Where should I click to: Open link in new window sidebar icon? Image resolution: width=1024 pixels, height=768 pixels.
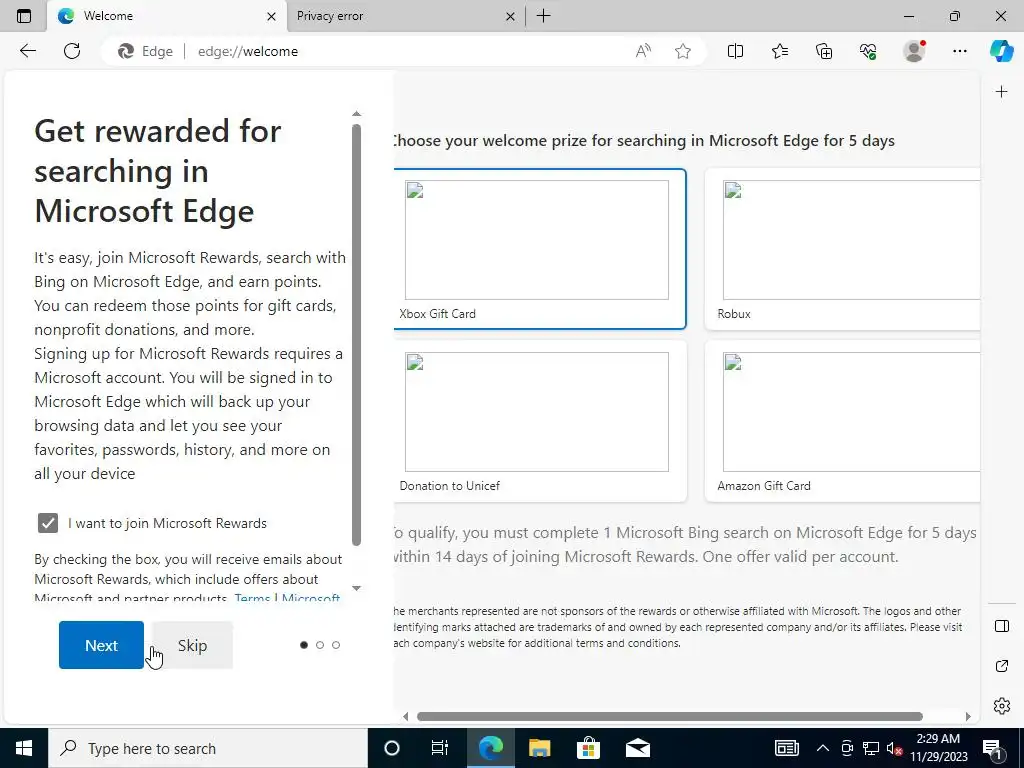[1002, 666]
